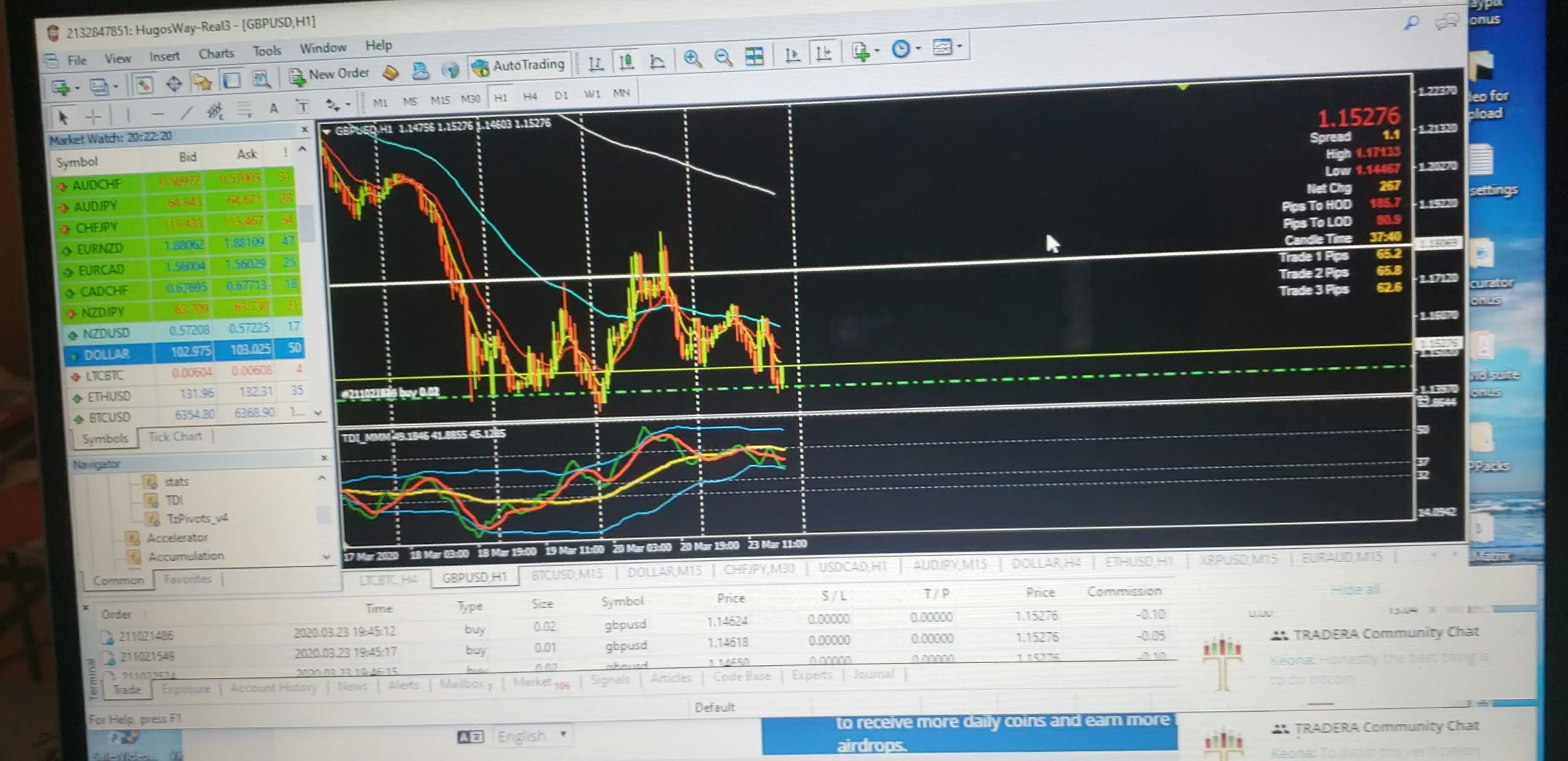Open the New Chart toolbar icon

click(x=61, y=87)
